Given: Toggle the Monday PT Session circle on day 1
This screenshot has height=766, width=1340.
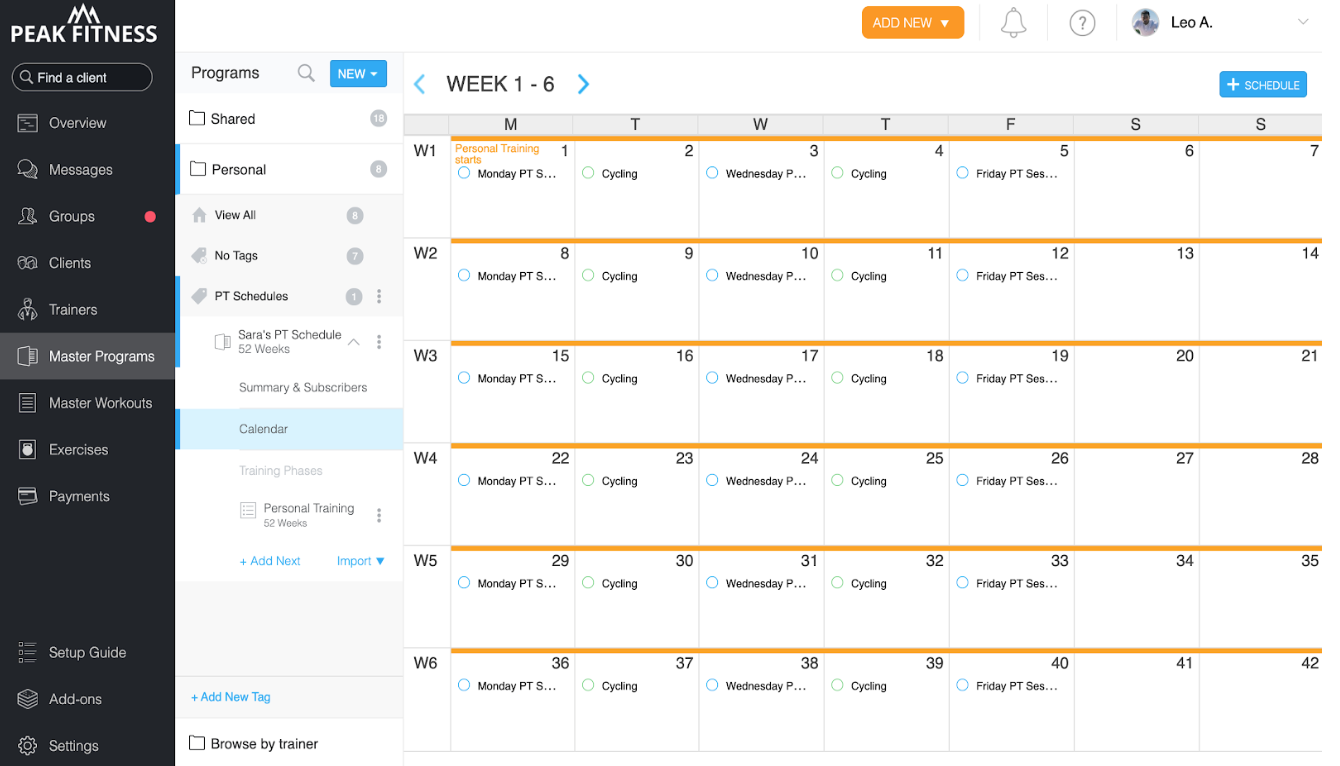Looking at the screenshot, I should (464, 173).
